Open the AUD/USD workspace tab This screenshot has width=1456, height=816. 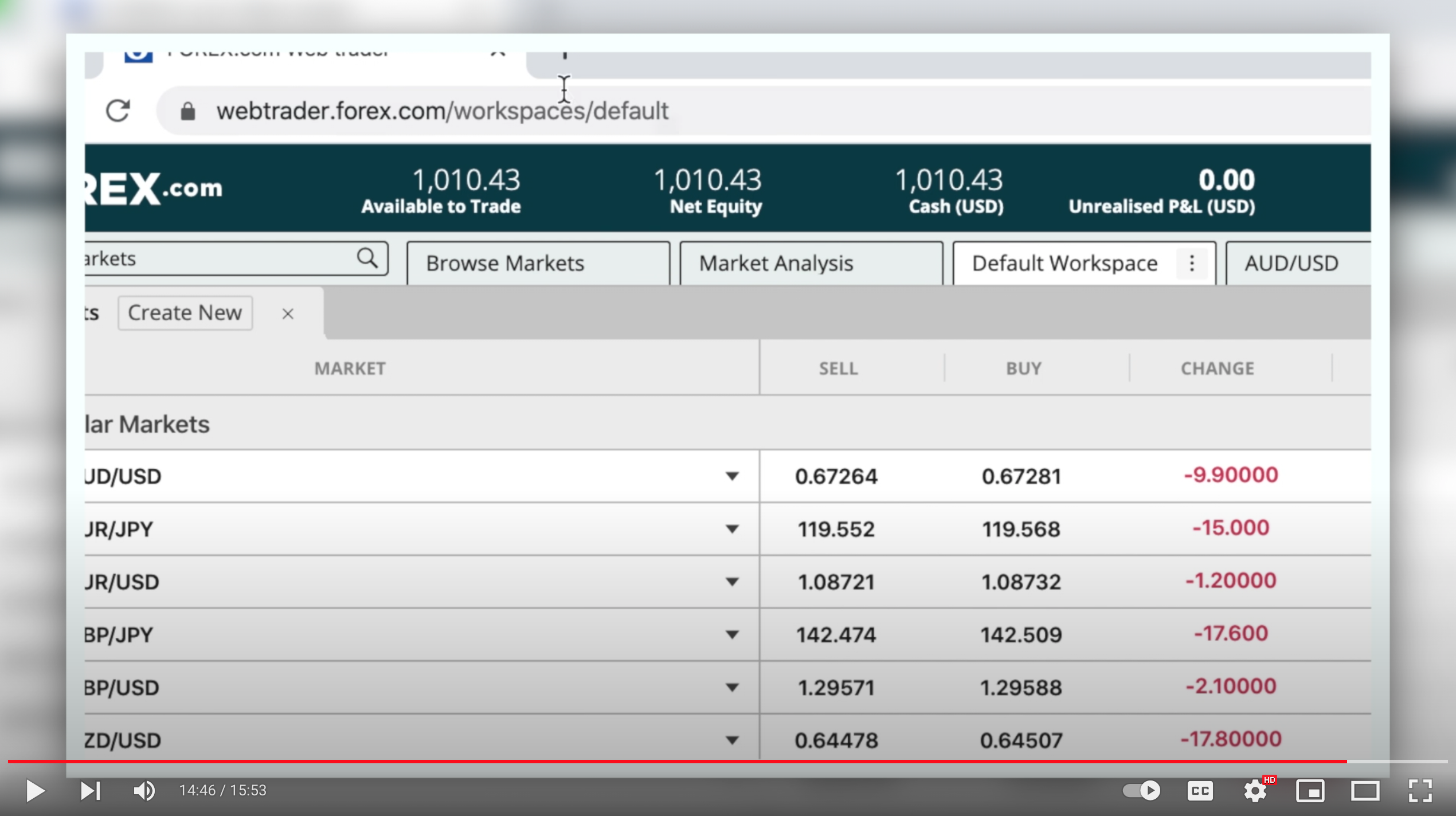pyautogui.click(x=1298, y=264)
